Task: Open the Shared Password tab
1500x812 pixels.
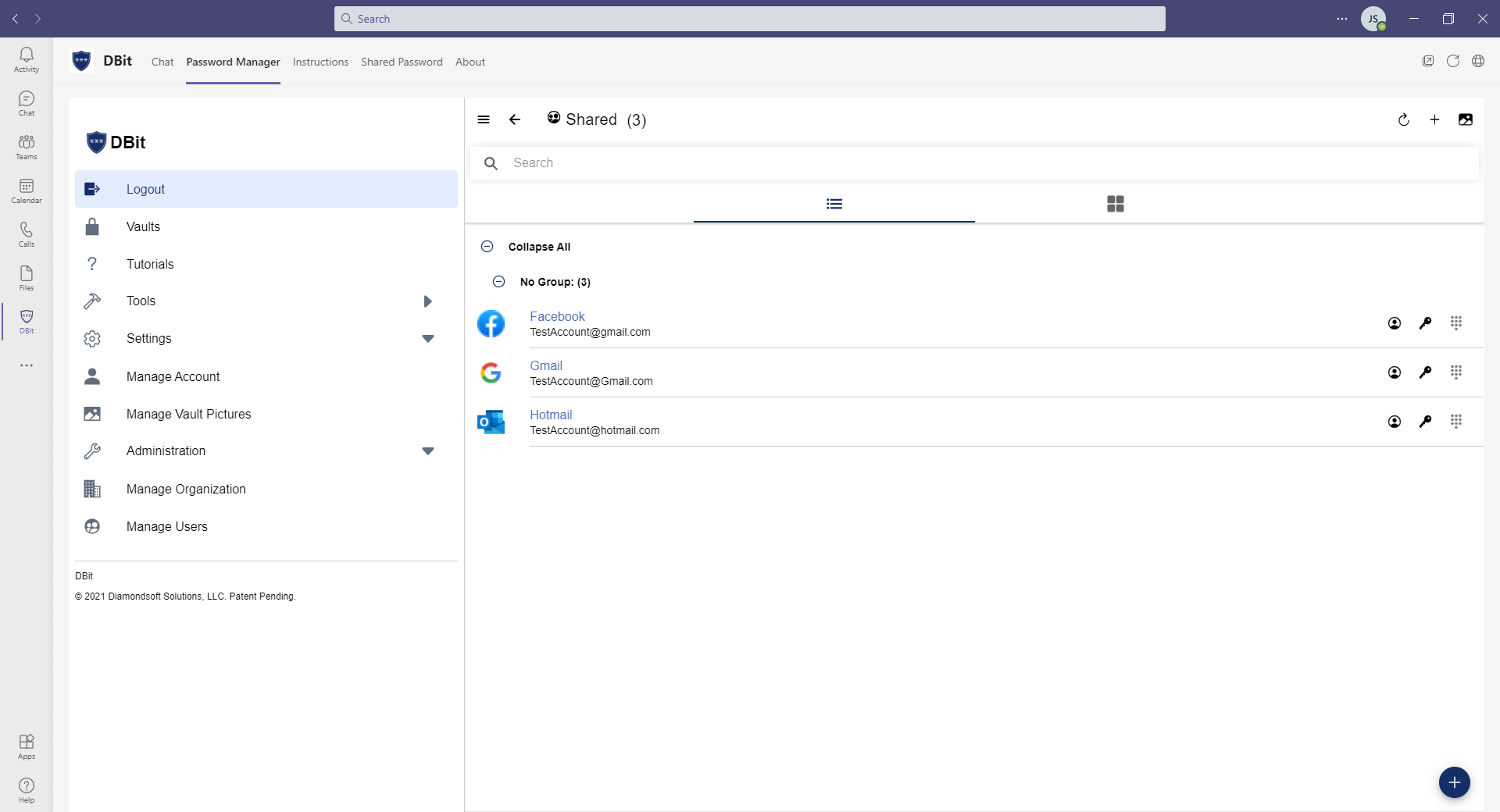Action: (402, 62)
